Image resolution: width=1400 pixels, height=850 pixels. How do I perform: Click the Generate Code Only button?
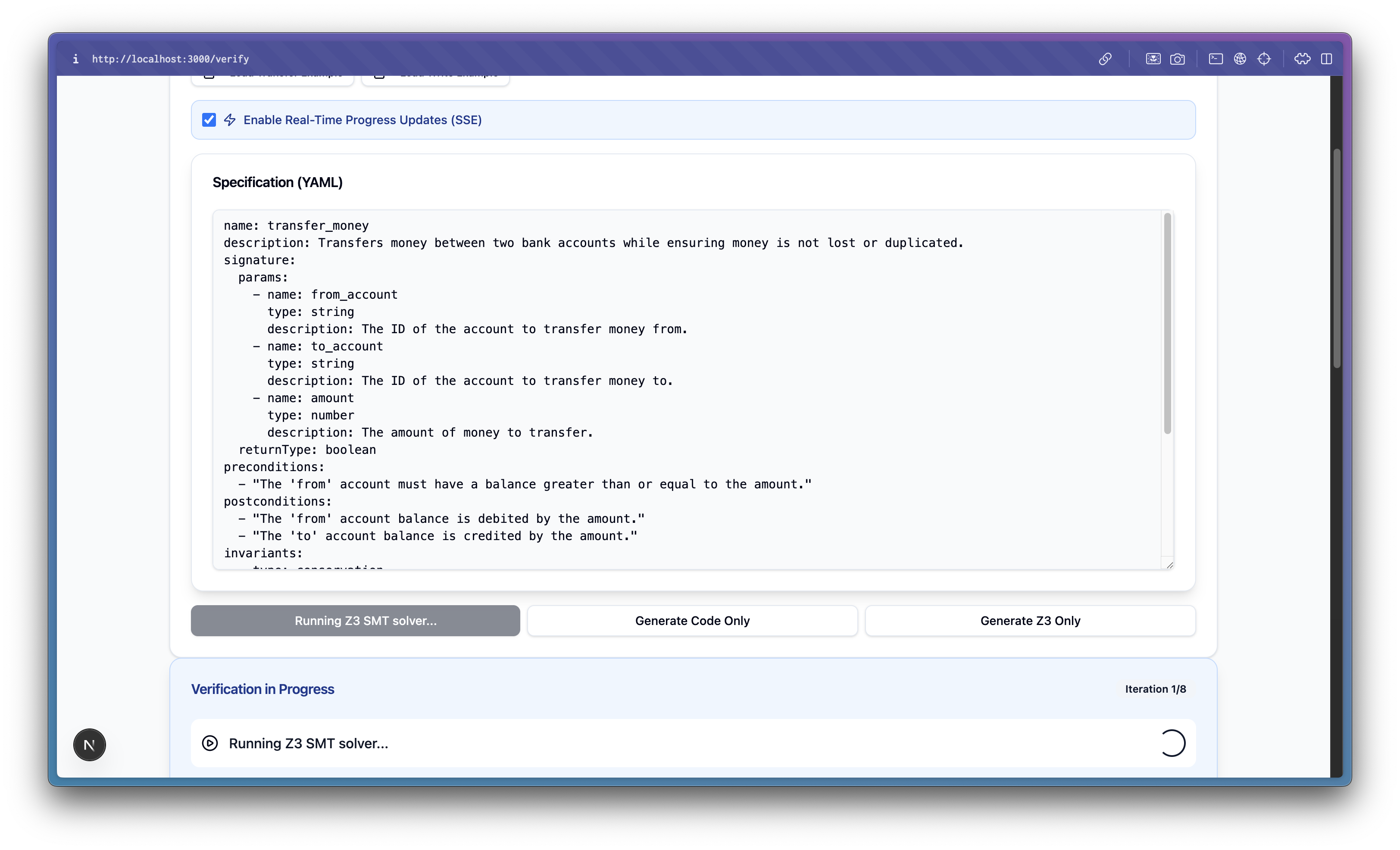point(692,620)
